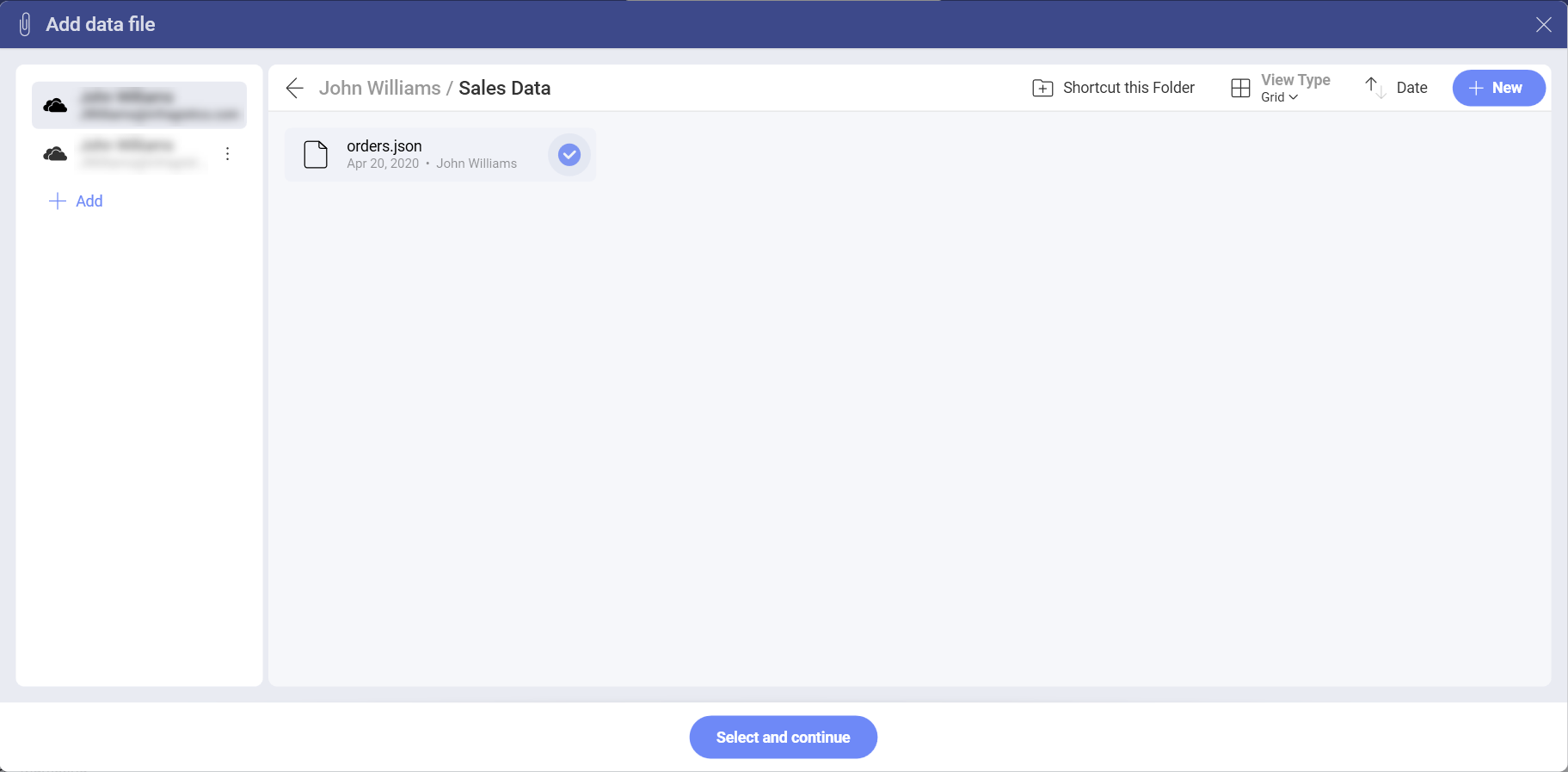Click the Shortcut this Folder button
1568x772 pixels.
1113,88
